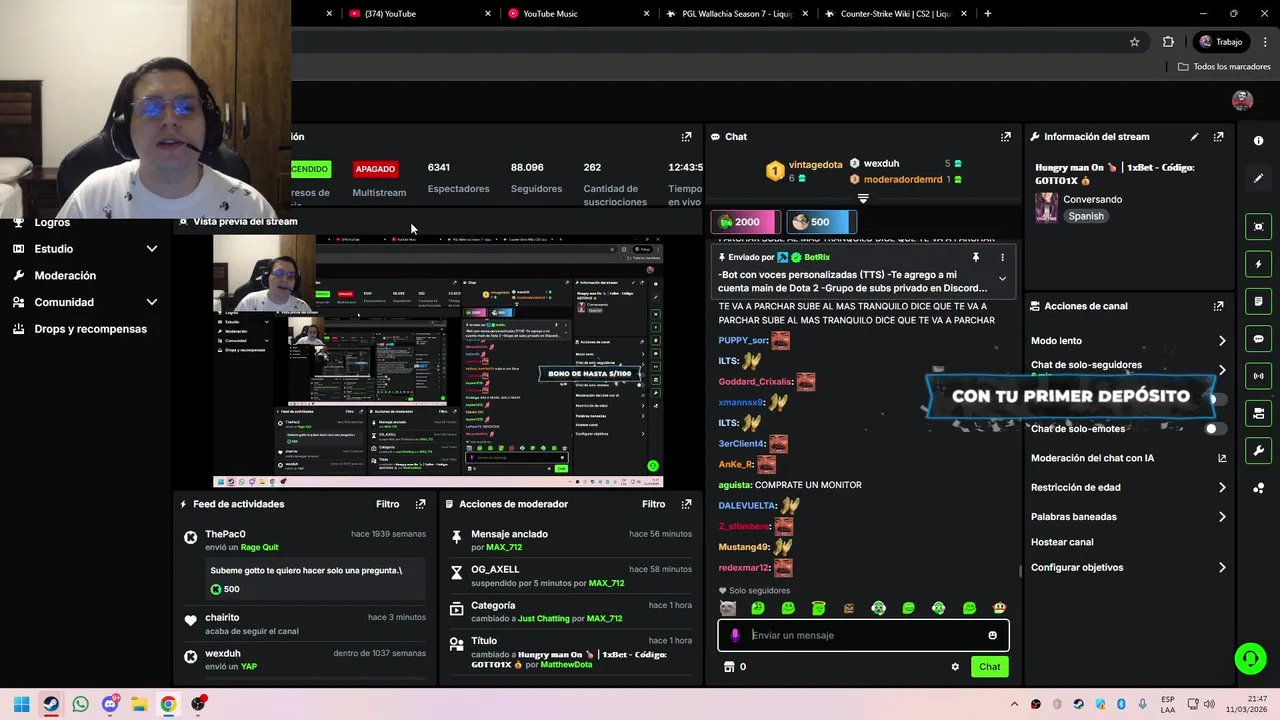
Task: Open Steam from taskbar
Action: 50,704
